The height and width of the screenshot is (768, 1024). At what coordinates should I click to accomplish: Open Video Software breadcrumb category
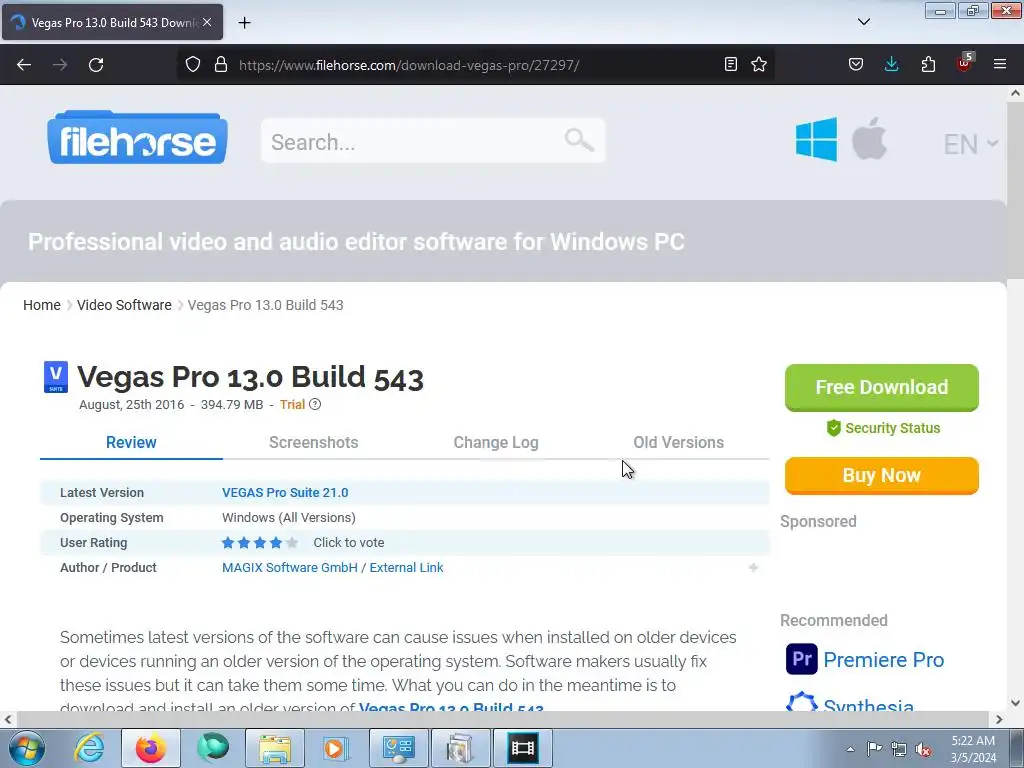click(124, 305)
